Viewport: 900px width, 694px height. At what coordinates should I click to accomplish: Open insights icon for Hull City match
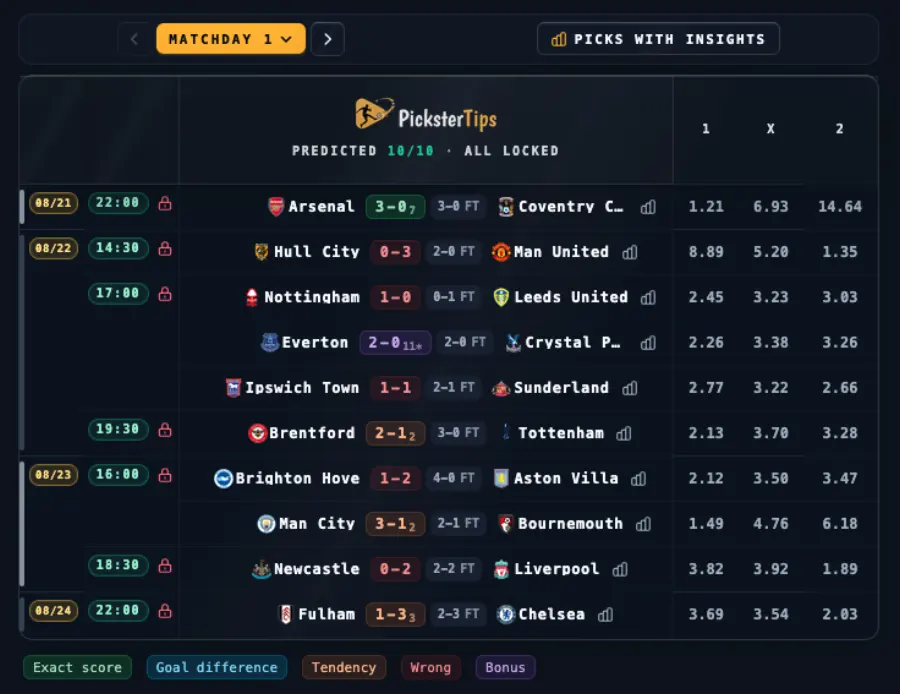(630, 252)
